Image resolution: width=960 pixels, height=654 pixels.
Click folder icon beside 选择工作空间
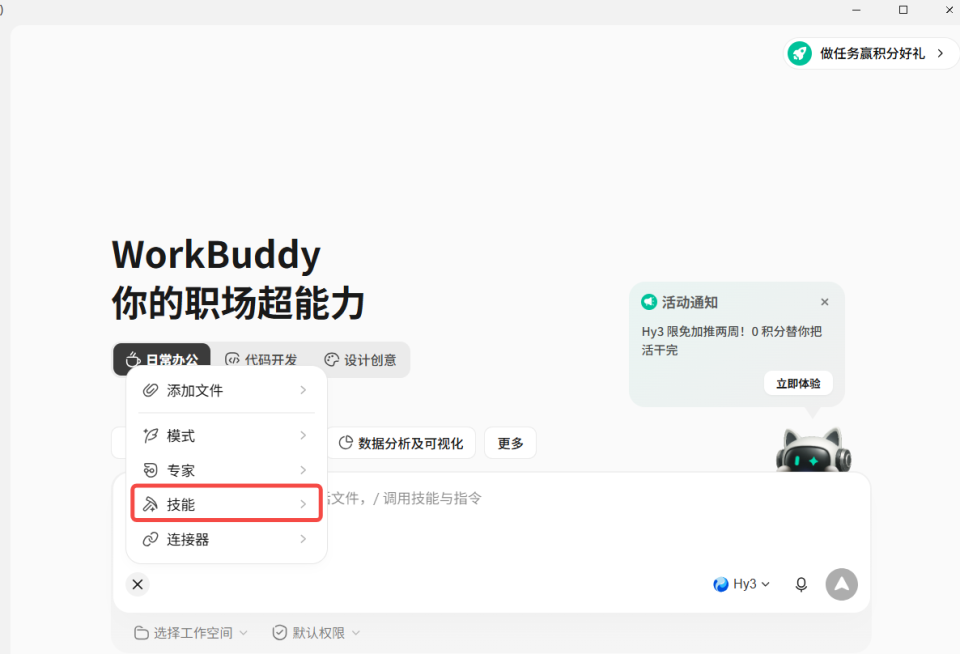[x=141, y=633]
